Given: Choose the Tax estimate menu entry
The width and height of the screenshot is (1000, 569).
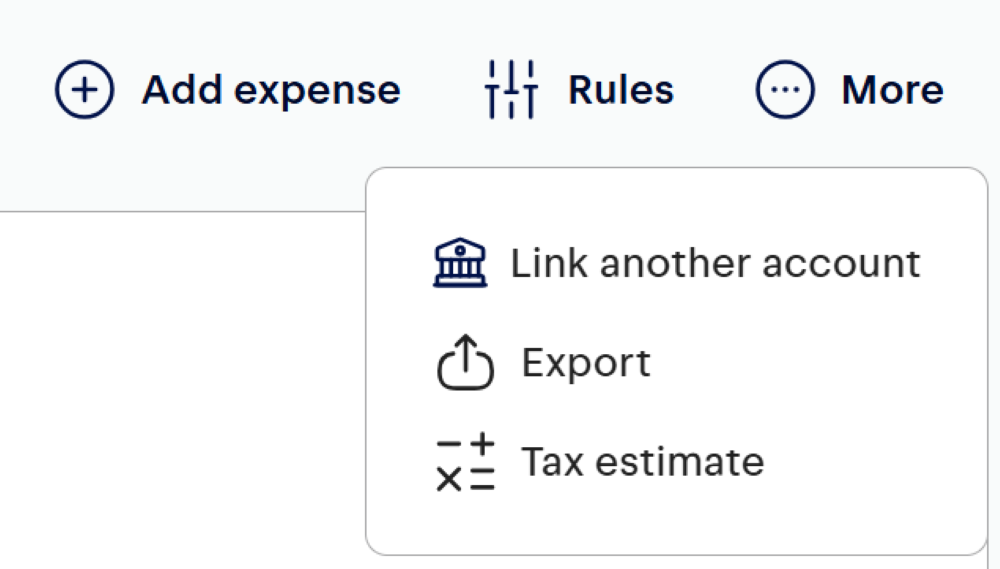Looking at the screenshot, I should [600, 462].
